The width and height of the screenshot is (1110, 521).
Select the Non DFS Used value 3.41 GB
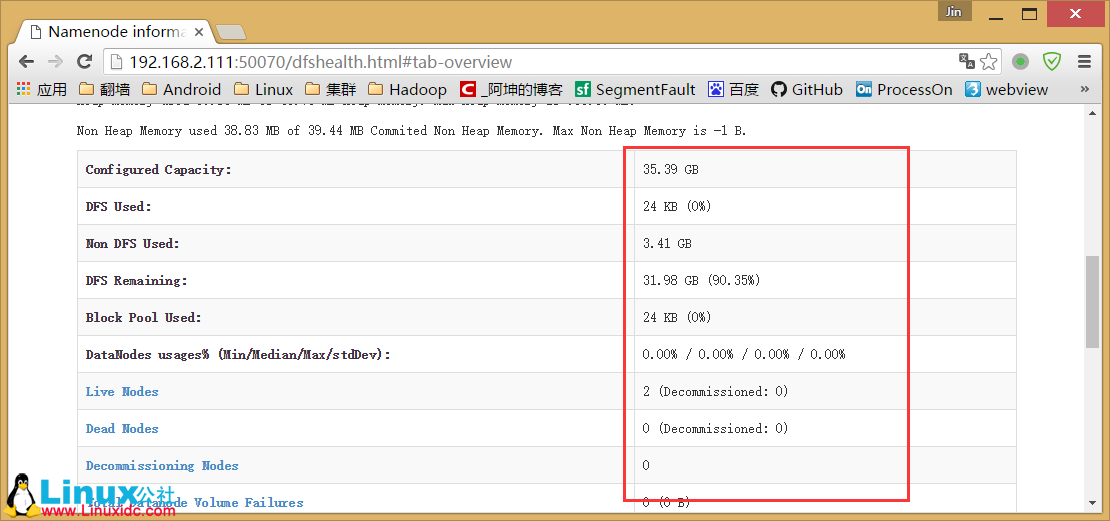(x=667, y=244)
